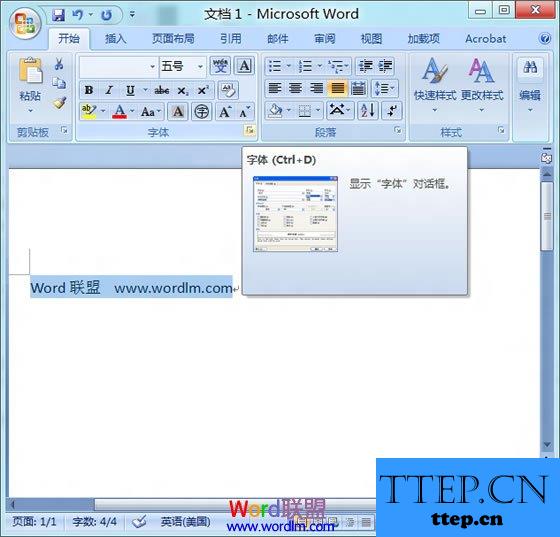Redo the last action
Image resolution: width=560 pixels, height=537 pixels.
coord(106,15)
